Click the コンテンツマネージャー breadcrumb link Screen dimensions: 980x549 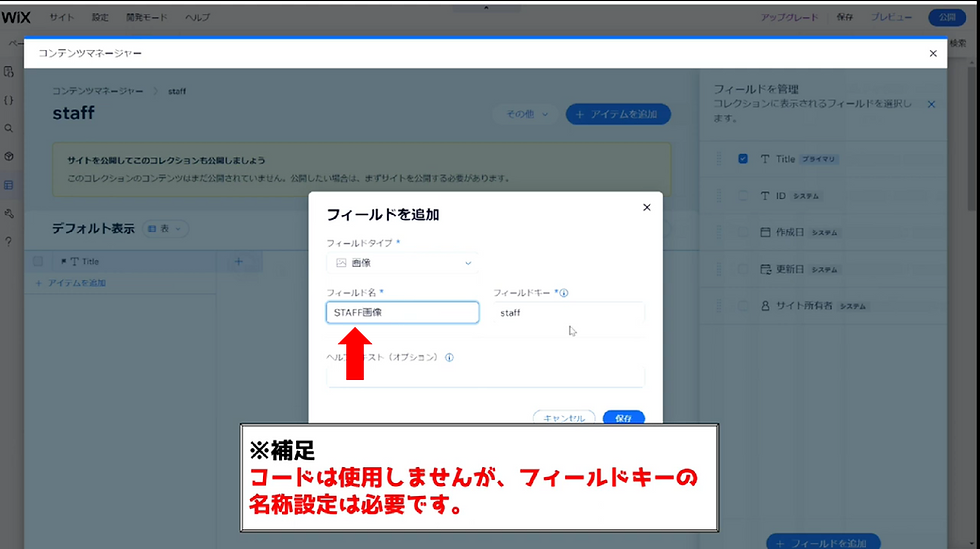pos(98,91)
